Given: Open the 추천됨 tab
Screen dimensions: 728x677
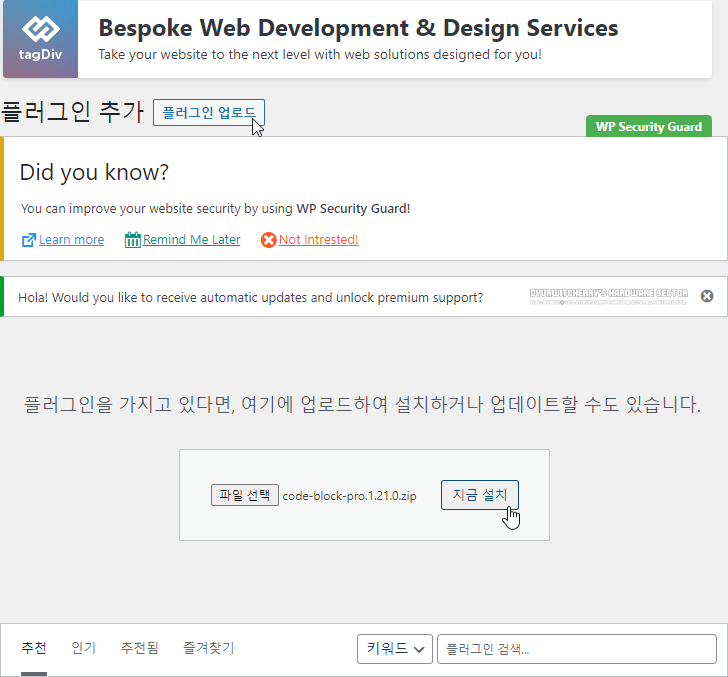Looking at the screenshot, I should click(x=139, y=648).
